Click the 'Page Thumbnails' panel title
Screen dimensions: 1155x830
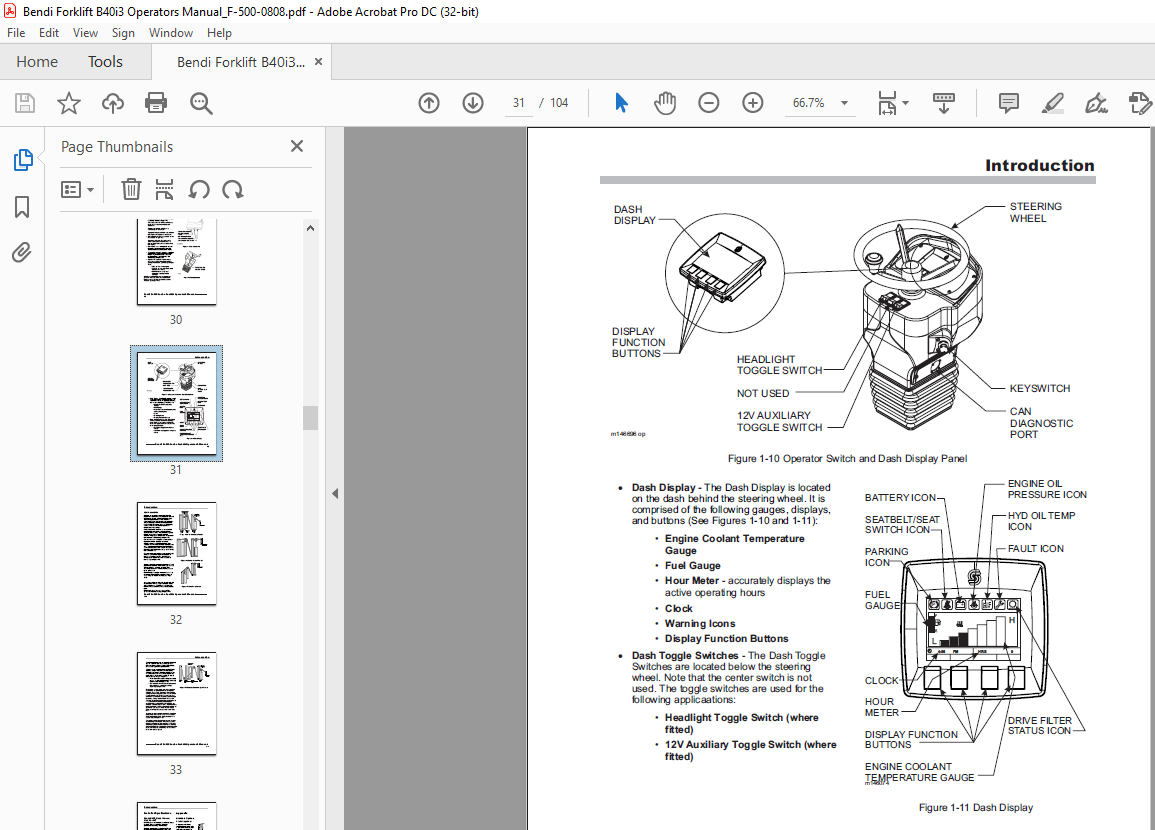click(x=117, y=147)
